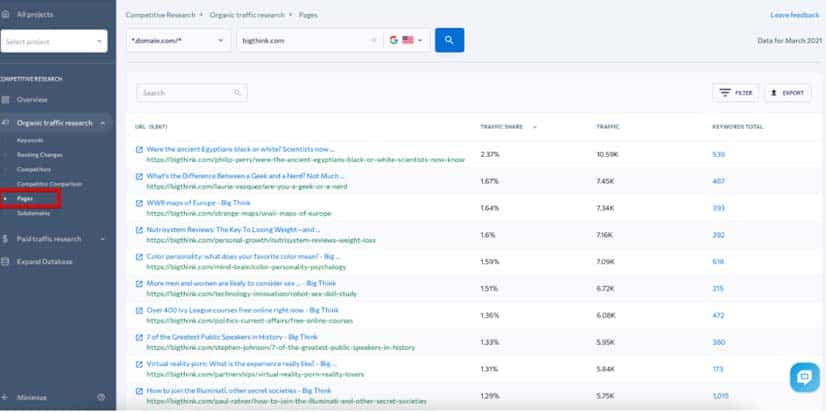Open external link icon for Greatest Public Speakers row
The width and height of the screenshot is (826, 413).
click(140, 338)
